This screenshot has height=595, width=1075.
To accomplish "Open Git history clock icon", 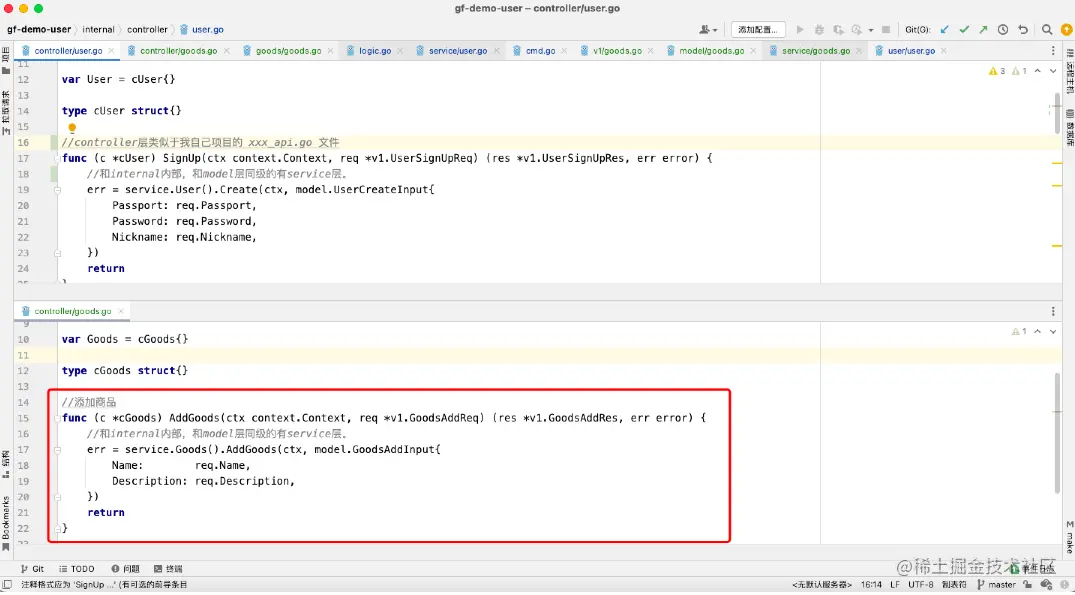I will 1003,29.
